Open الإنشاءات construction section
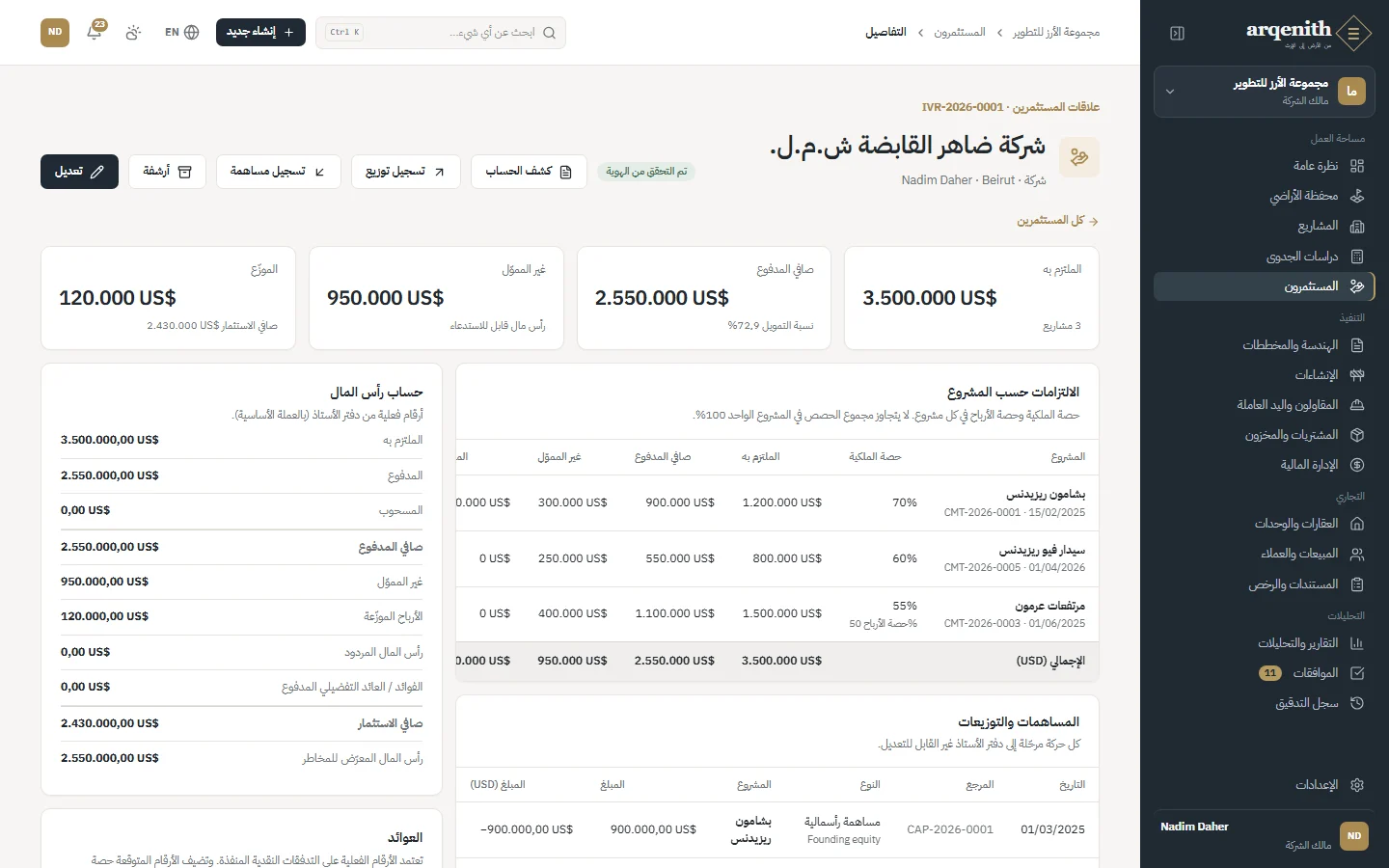The image size is (1389, 868). click(x=1265, y=375)
